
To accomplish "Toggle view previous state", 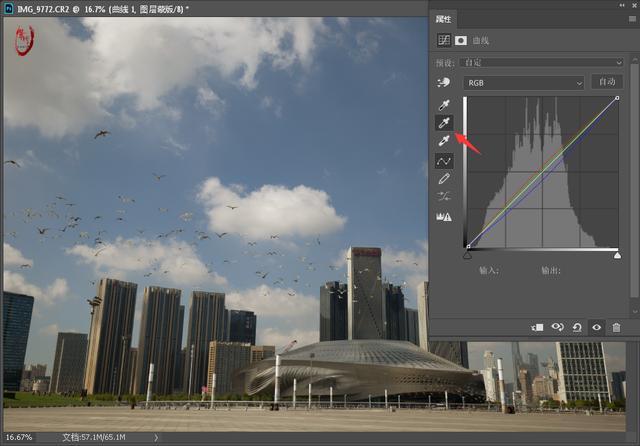I will [558, 327].
